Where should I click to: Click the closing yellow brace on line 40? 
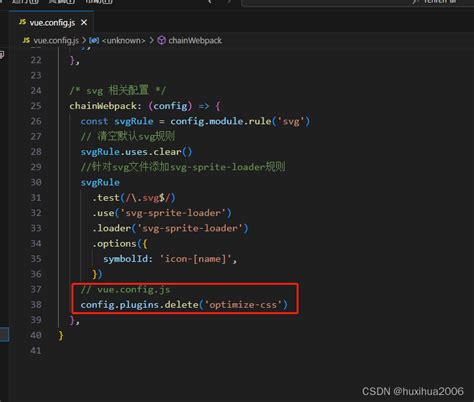[61, 335]
